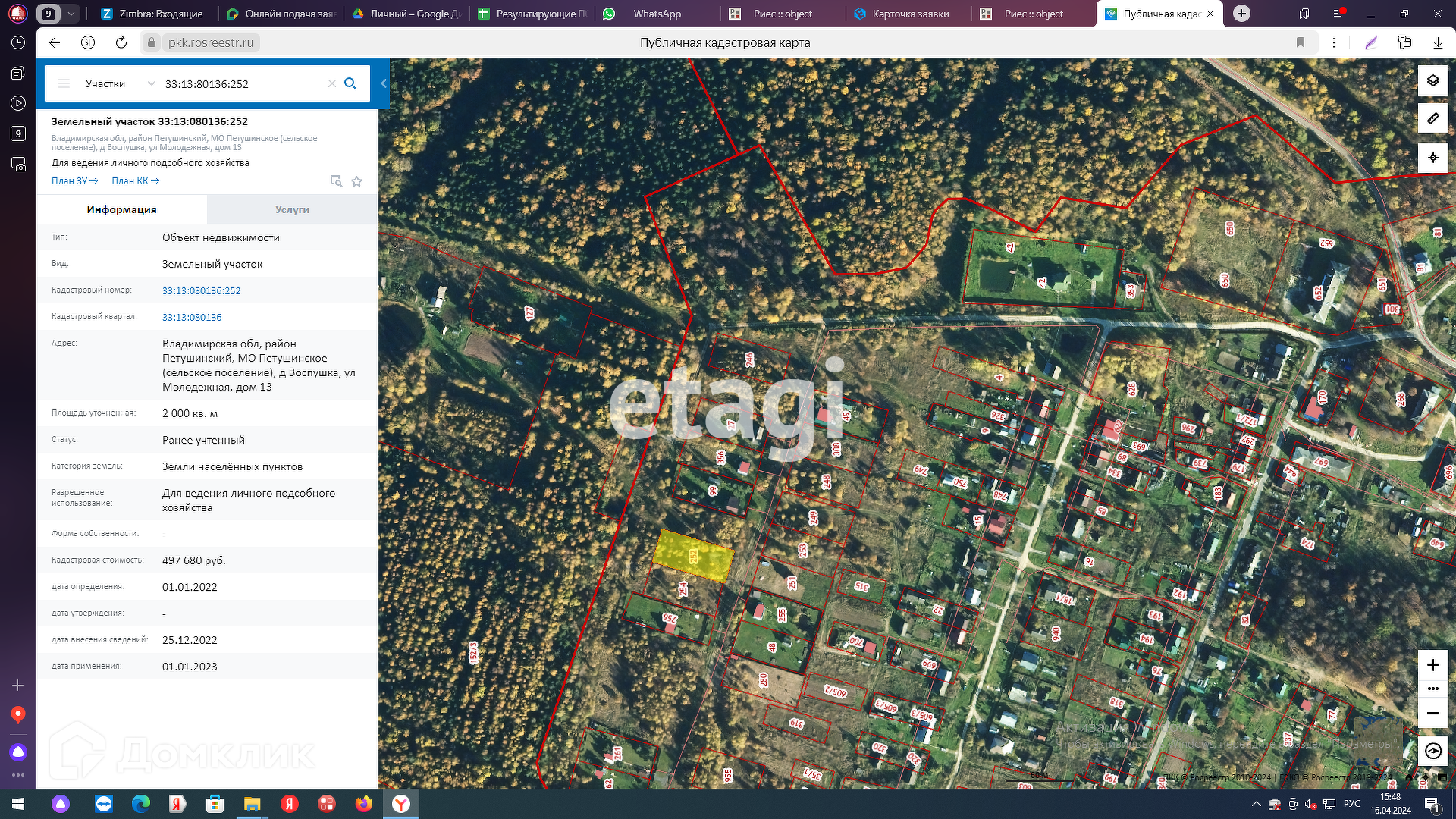Screen dimensions: 1456x819
Task: Clear the cadastral number search field
Action: [331, 83]
